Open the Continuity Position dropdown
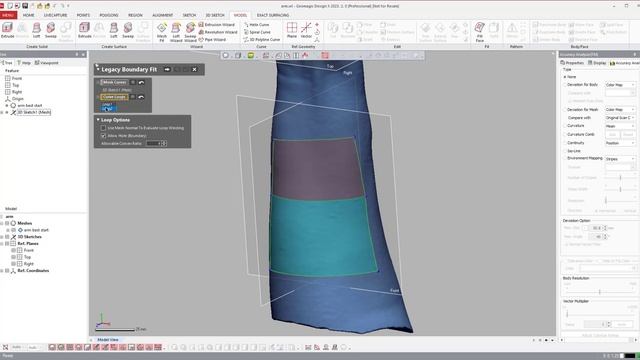640x360 pixels. pyautogui.click(x=620, y=143)
